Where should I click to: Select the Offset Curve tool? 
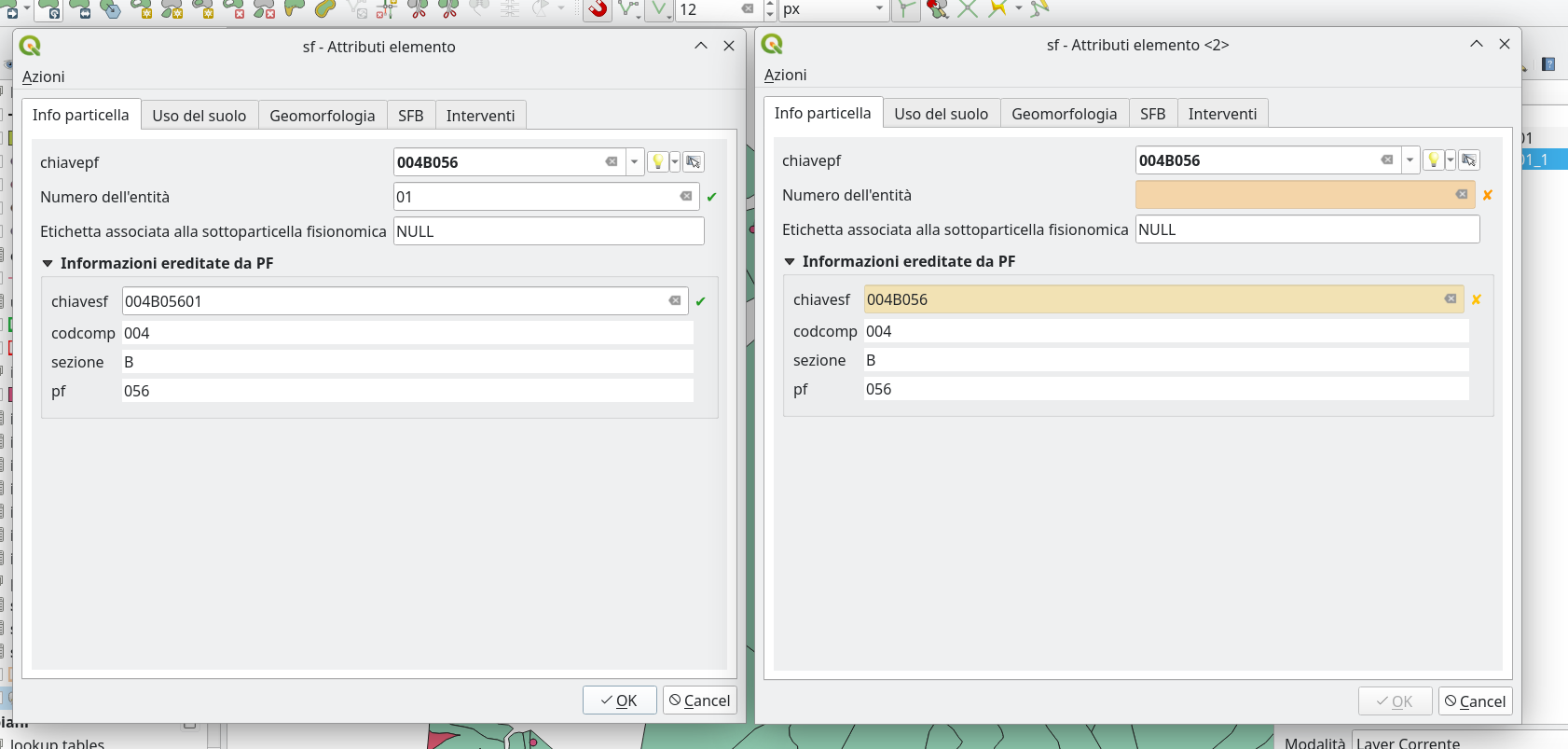point(324,9)
